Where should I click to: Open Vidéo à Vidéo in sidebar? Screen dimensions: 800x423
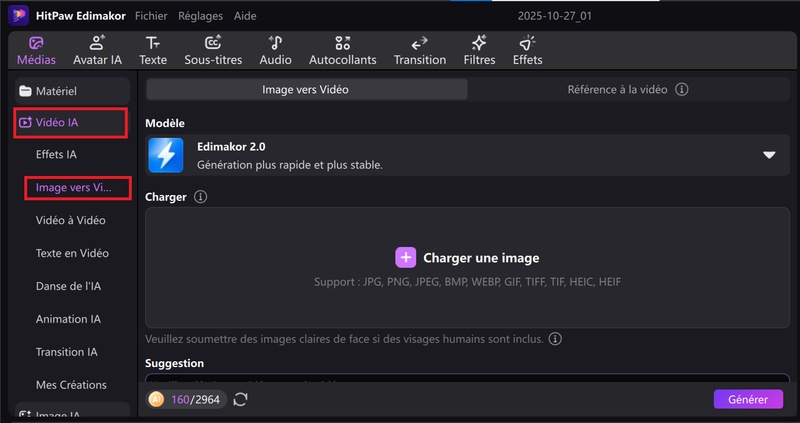[x=70, y=220]
